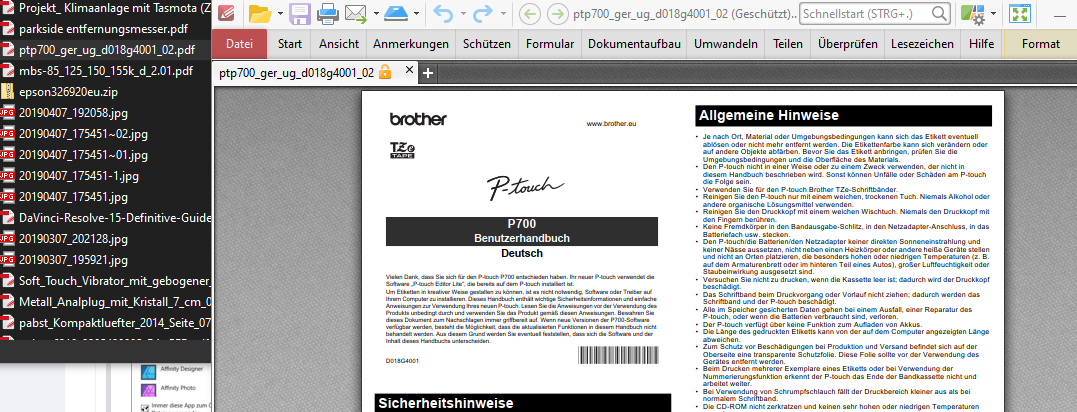
Task: Expand the Redo history dropdown
Action: 503,13
